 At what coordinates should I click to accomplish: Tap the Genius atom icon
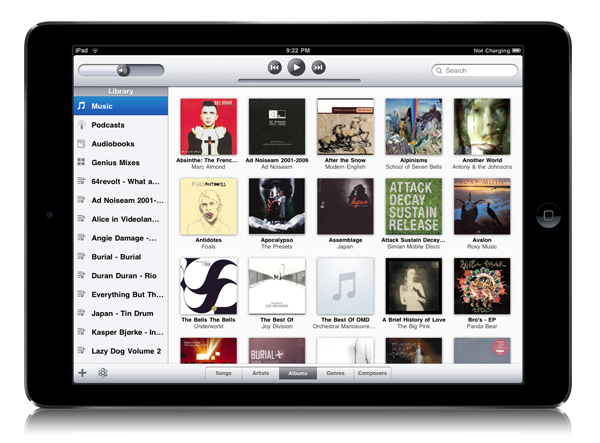point(103,373)
